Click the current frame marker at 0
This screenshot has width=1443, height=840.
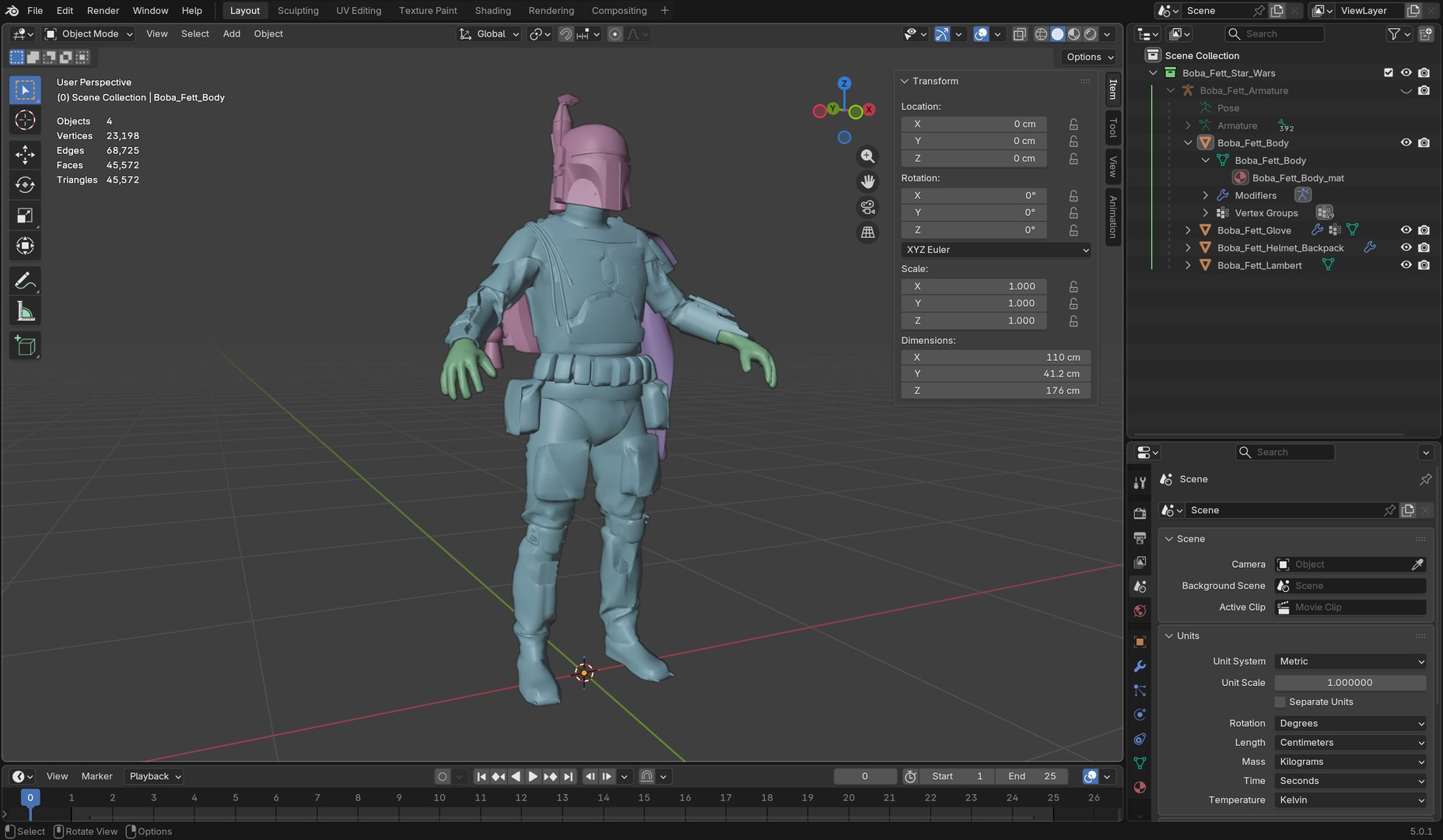coord(30,797)
